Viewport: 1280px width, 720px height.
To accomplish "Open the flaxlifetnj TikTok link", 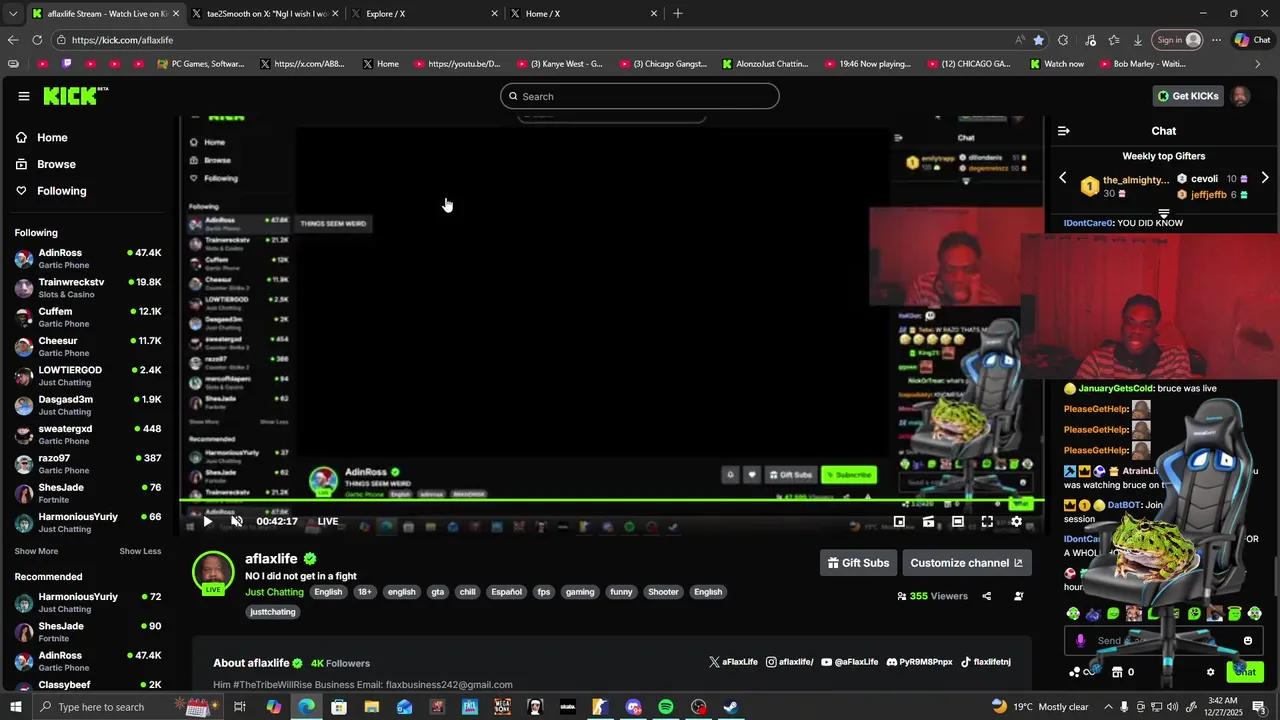I will (986, 662).
